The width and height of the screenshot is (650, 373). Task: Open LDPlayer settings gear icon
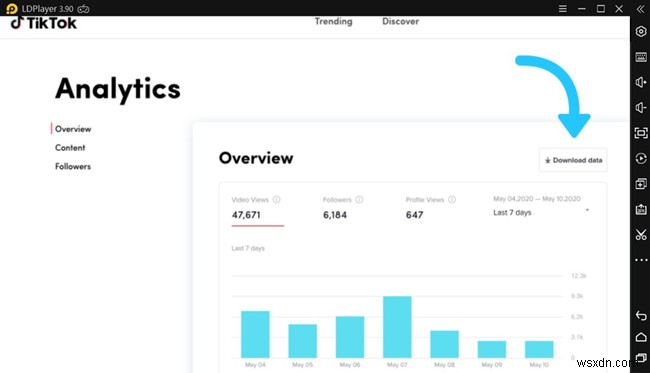(641, 31)
